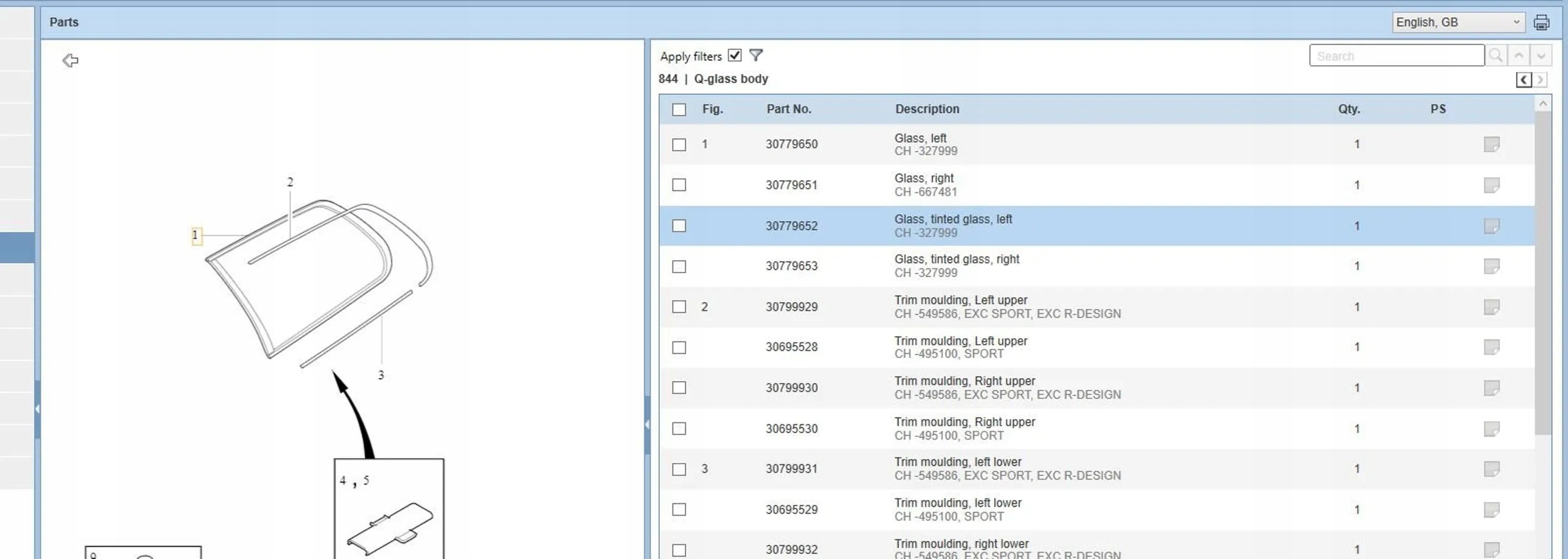Screen dimensions: 1568x559
Task: Collapse the diagram panel splitter handle
Action: point(647,424)
